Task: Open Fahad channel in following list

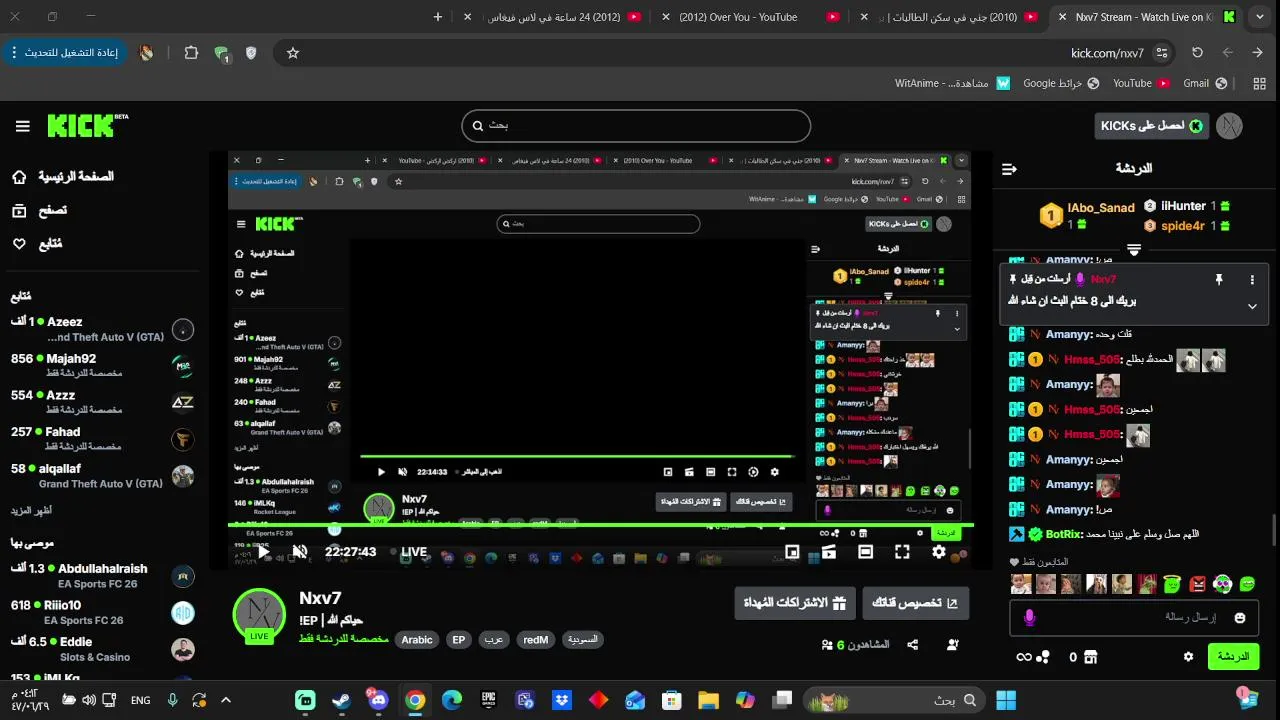Action: pos(101,438)
